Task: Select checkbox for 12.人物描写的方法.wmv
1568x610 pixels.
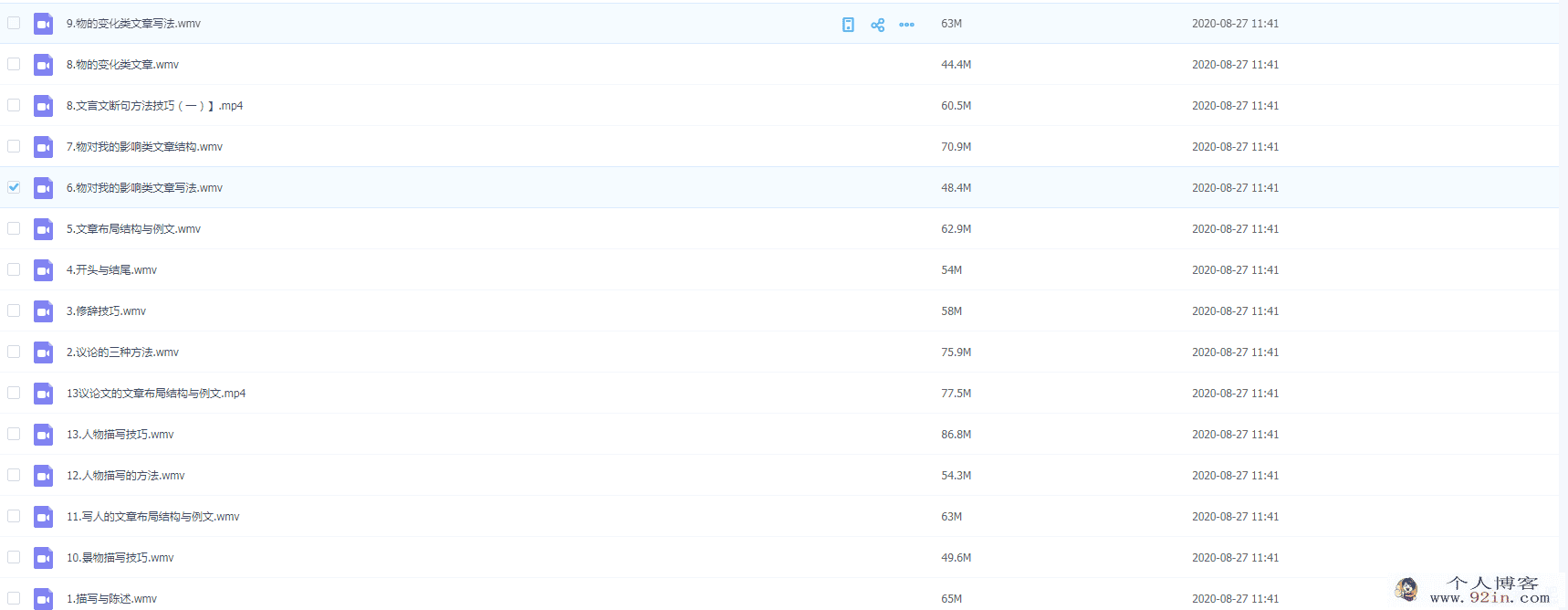Action: [x=14, y=475]
